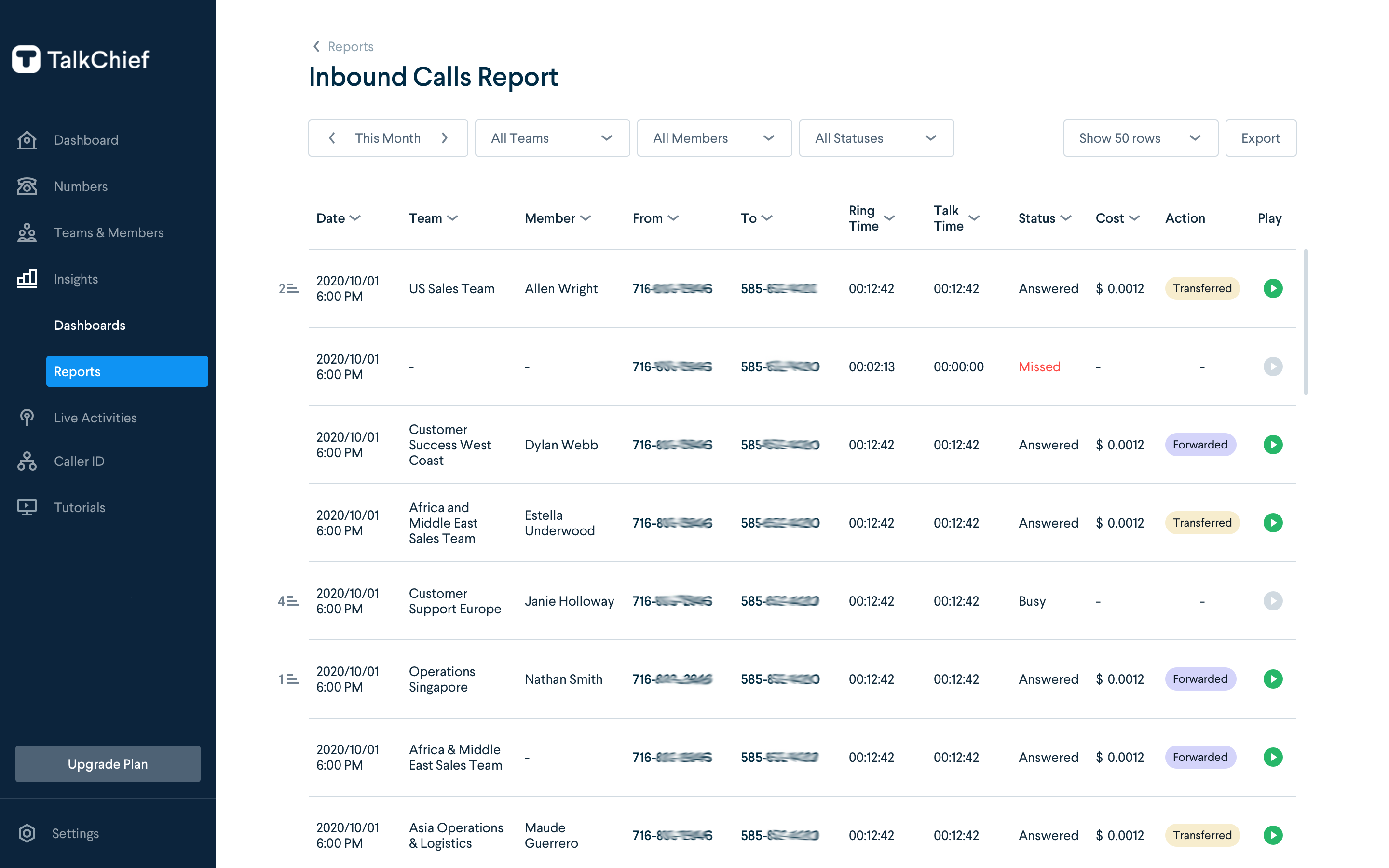Viewport: 1389px width, 868px height.
Task: Click the Insights chart icon
Action: tap(27, 279)
